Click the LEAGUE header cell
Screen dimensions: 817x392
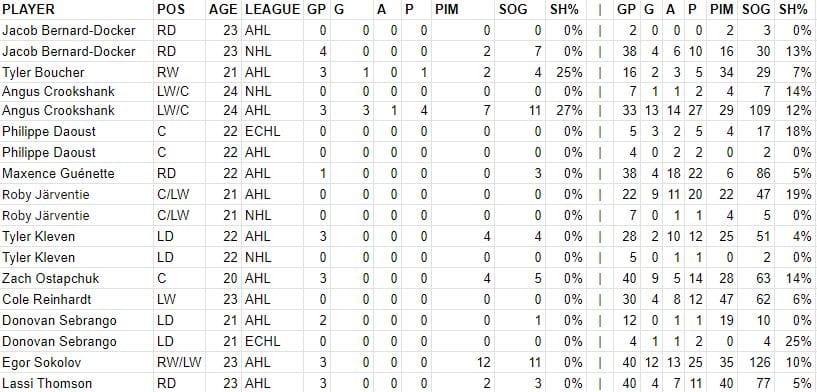273,9
